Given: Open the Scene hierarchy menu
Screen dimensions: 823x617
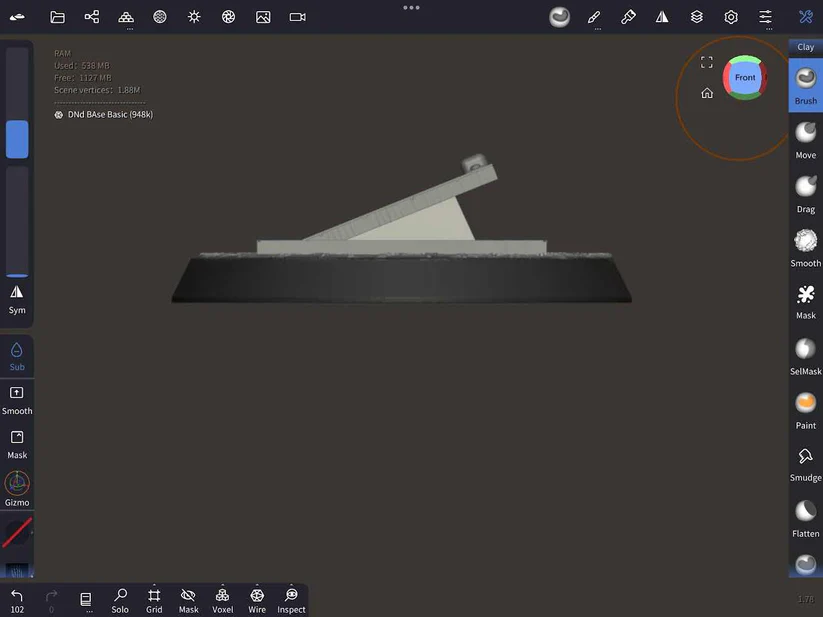Looking at the screenshot, I should click(x=92, y=17).
